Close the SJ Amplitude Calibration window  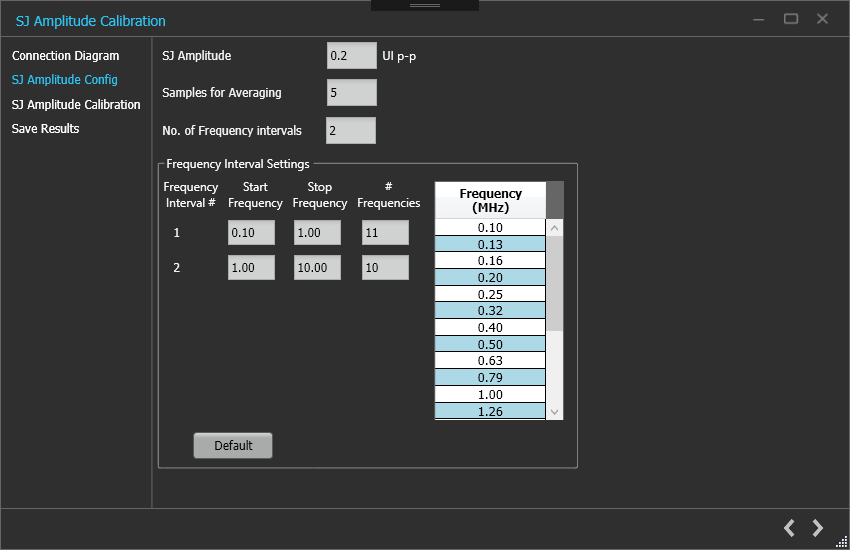822,19
